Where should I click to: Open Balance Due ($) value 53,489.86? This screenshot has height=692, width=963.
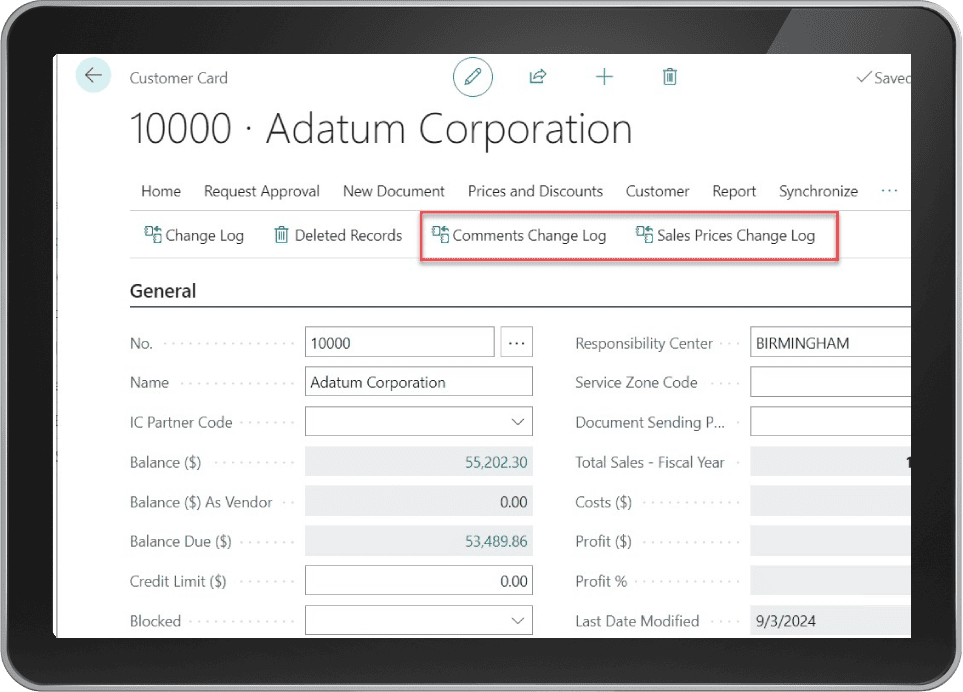coord(496,541)
